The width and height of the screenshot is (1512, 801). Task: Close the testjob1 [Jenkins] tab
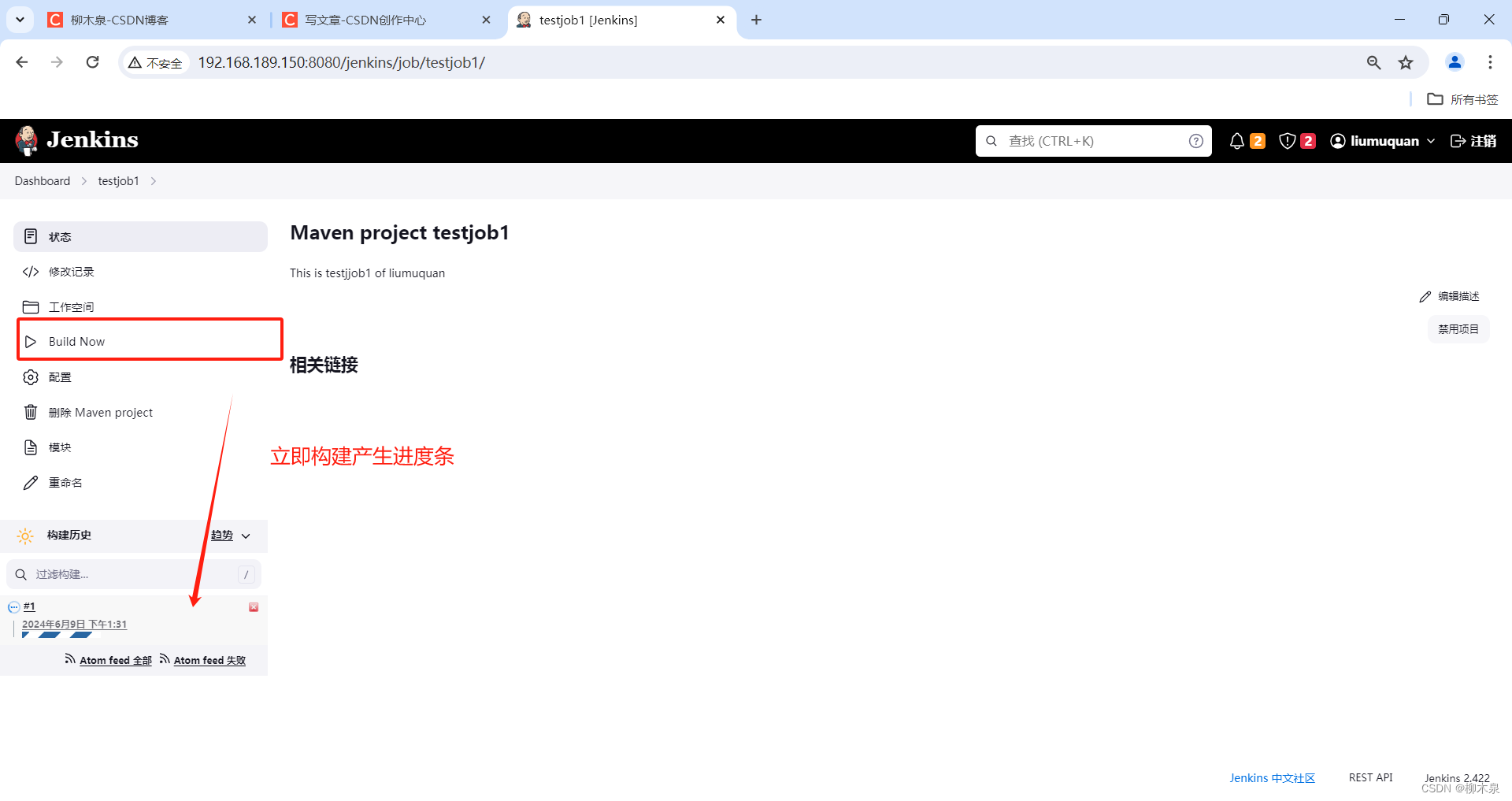tap(721, 20)
